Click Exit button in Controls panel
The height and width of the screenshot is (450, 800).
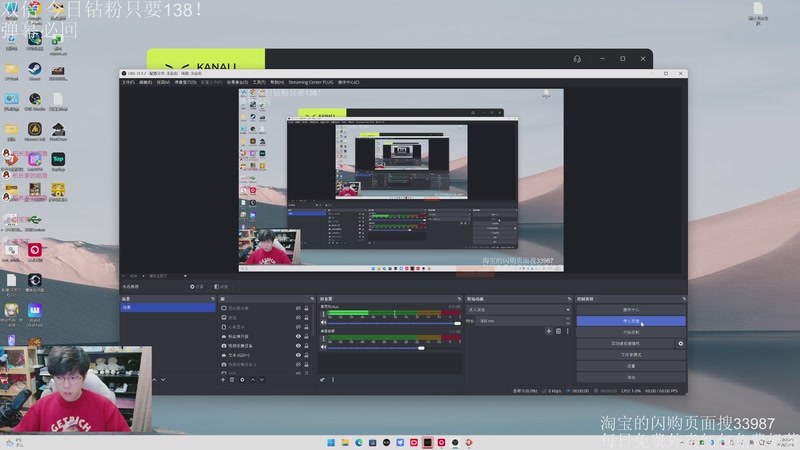point(631,377)
